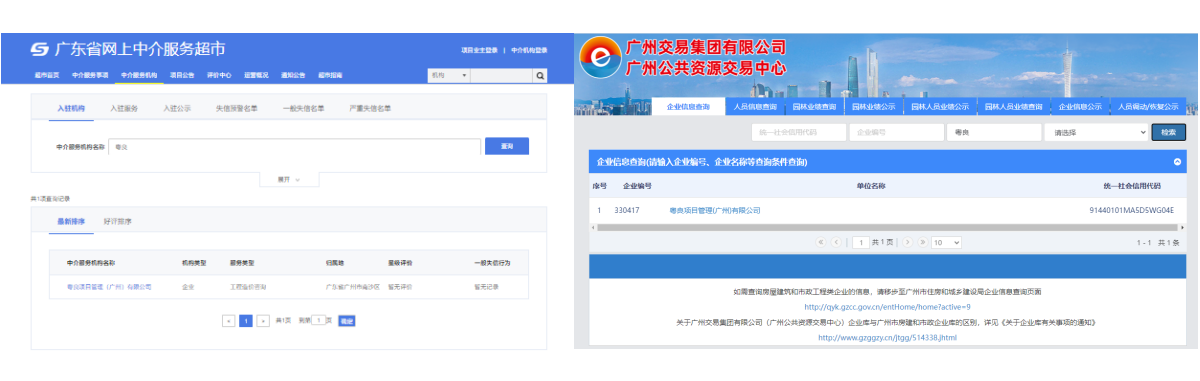Viewport: 1200px width, 381px height.
Task: Switch to the 失信预警名单 tab
Action: coord(237,108)
